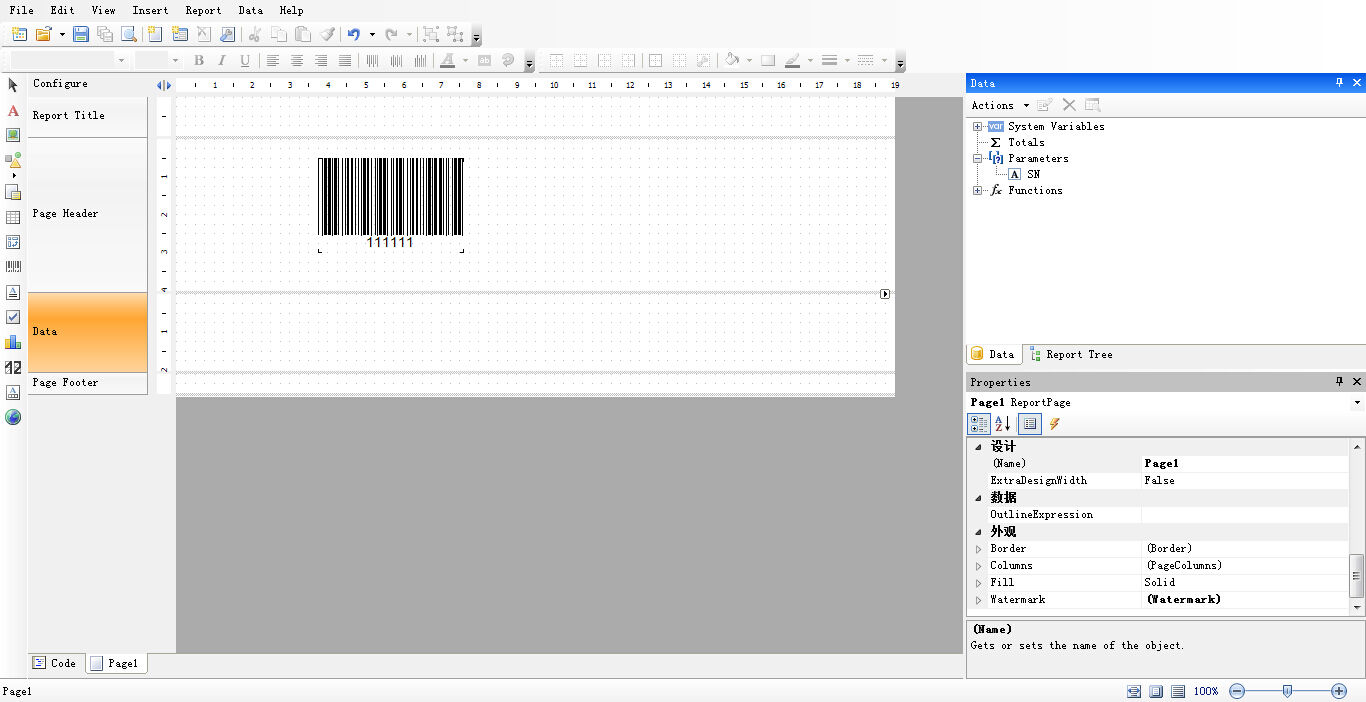
Task: Click the Paste clipboard toolbar icon
Action: [302, 34]
